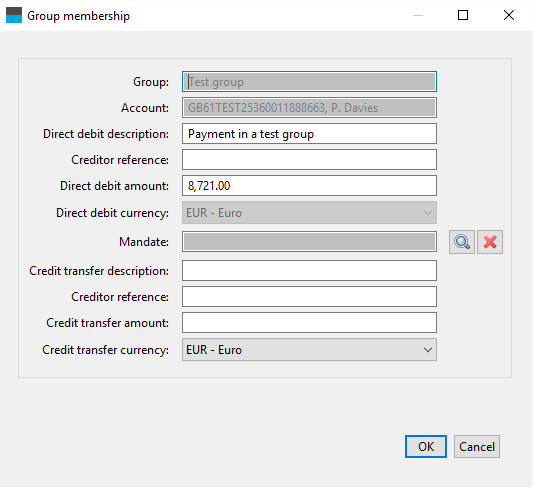Open mandate search with magnifier icon
The width and height of the screenshot is (533, 488).
[x=462, y=242]
